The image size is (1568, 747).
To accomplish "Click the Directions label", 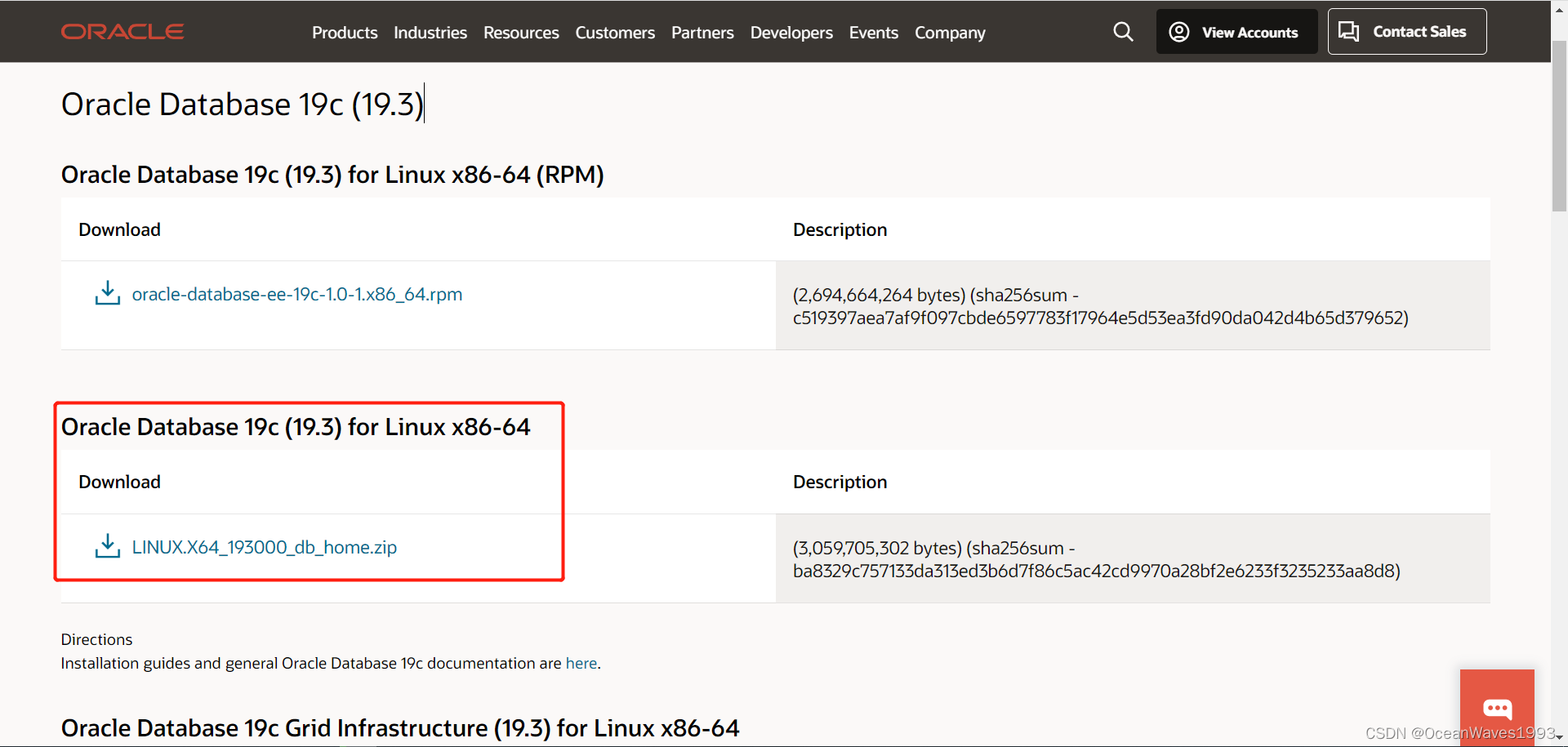I will 96,639.
